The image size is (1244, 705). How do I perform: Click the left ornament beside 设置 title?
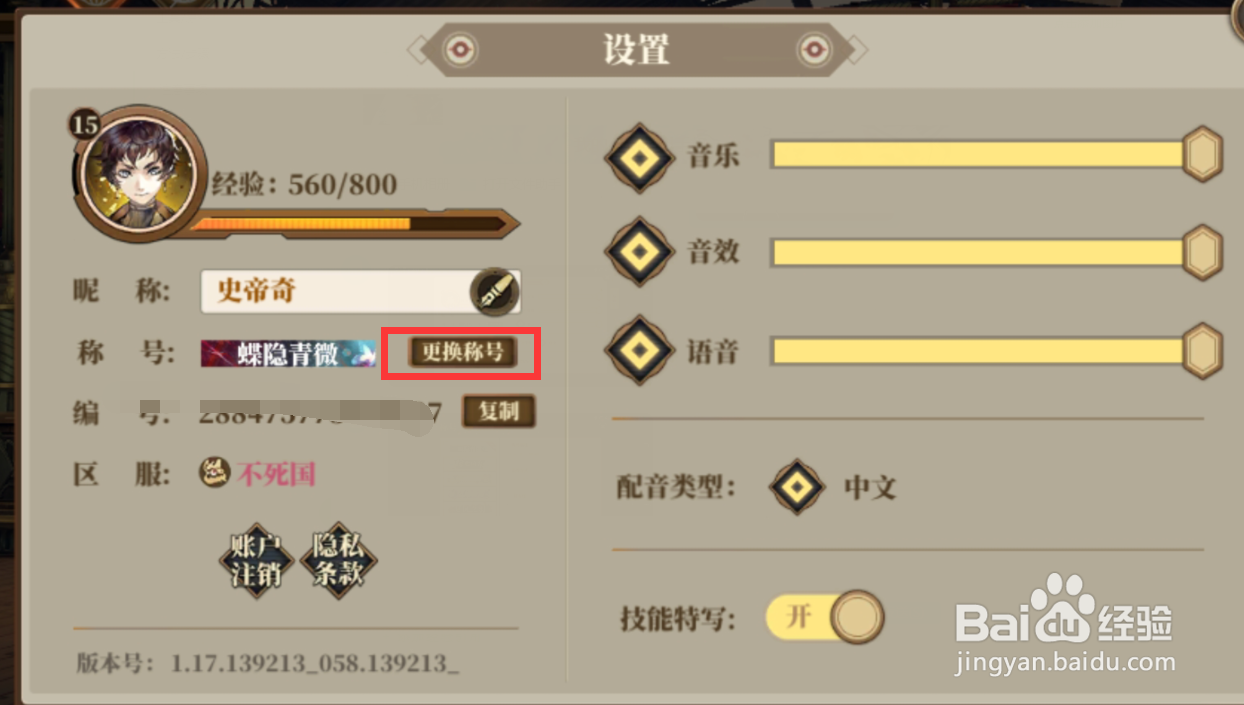460,50
